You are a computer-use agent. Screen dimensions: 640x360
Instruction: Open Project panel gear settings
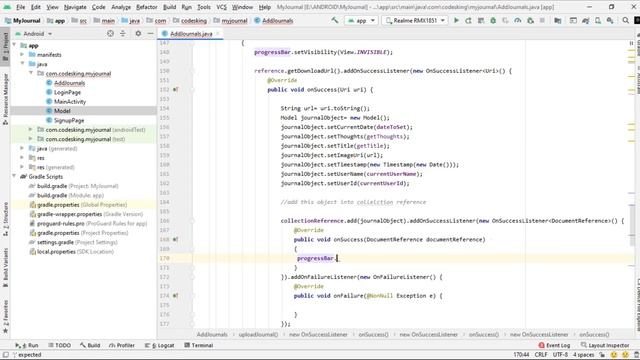point(138,33)
